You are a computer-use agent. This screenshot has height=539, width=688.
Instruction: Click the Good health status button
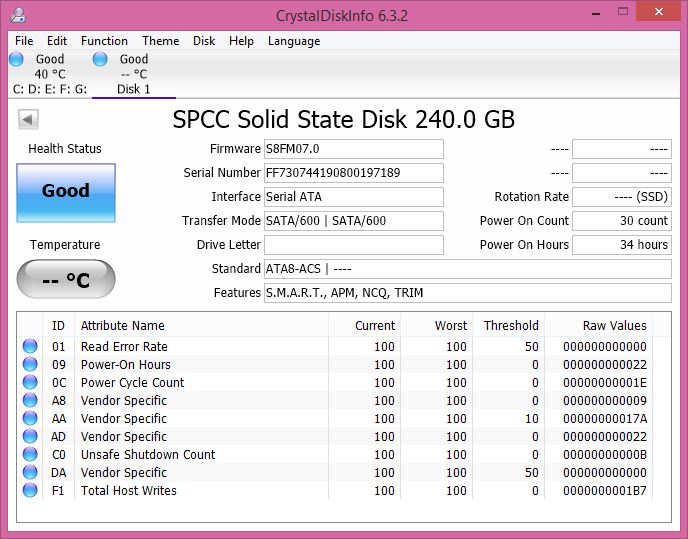pyautogui.click(x=66, y=193)
